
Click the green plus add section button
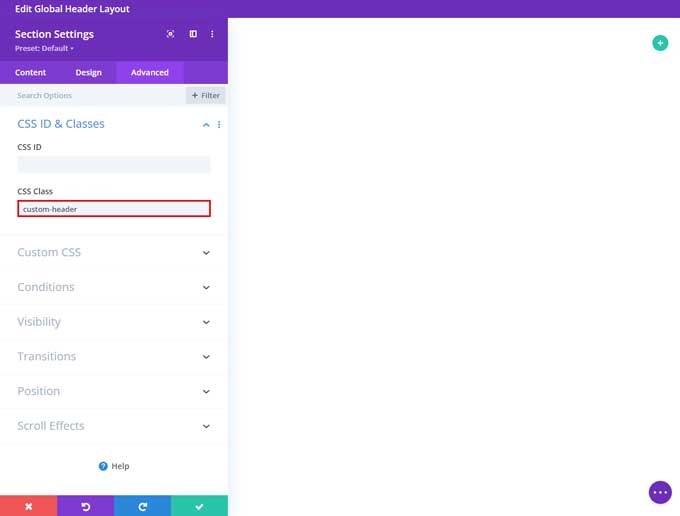click(659, 42)
